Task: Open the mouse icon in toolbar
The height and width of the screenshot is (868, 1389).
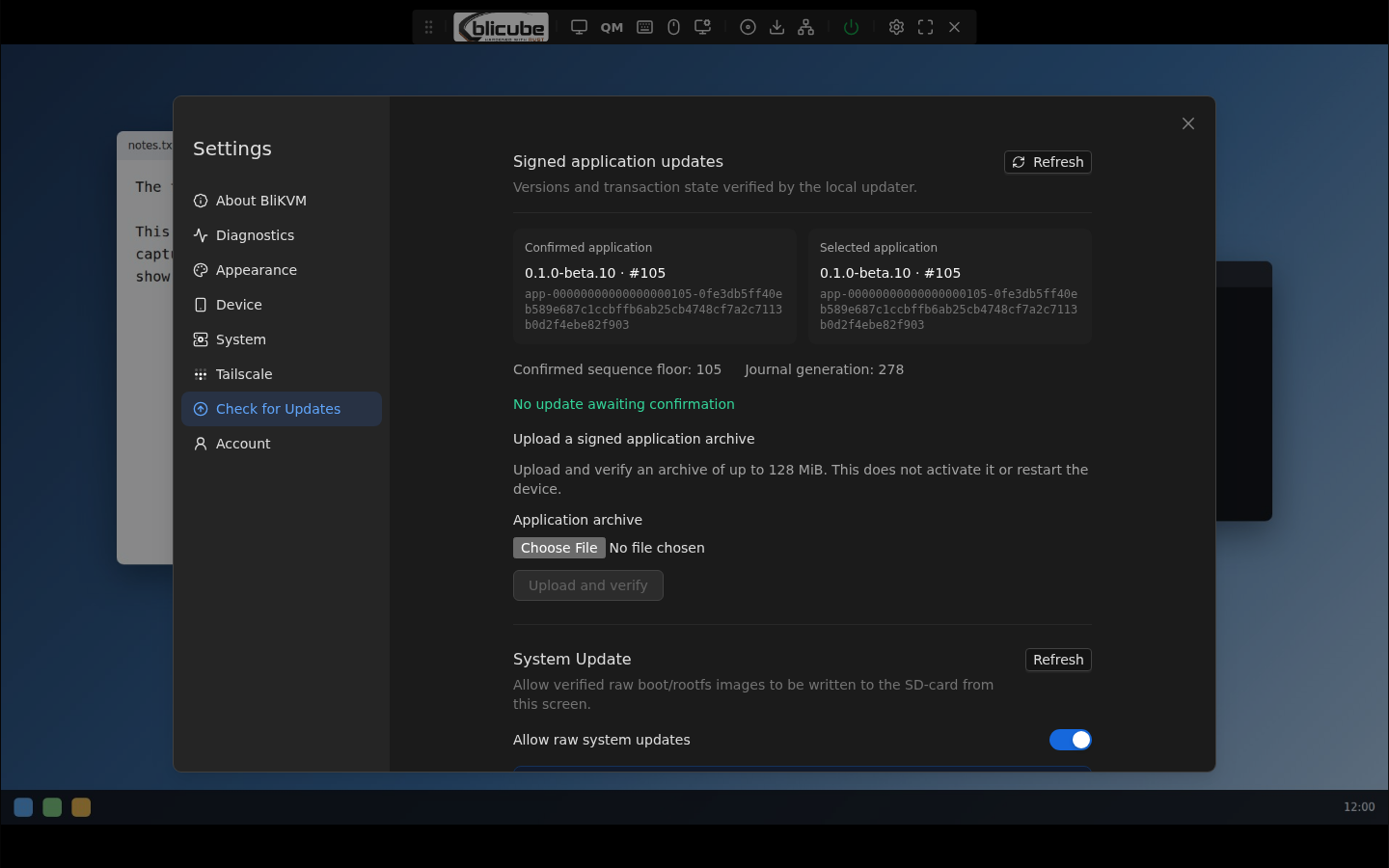Action: (x=673, y=27)
